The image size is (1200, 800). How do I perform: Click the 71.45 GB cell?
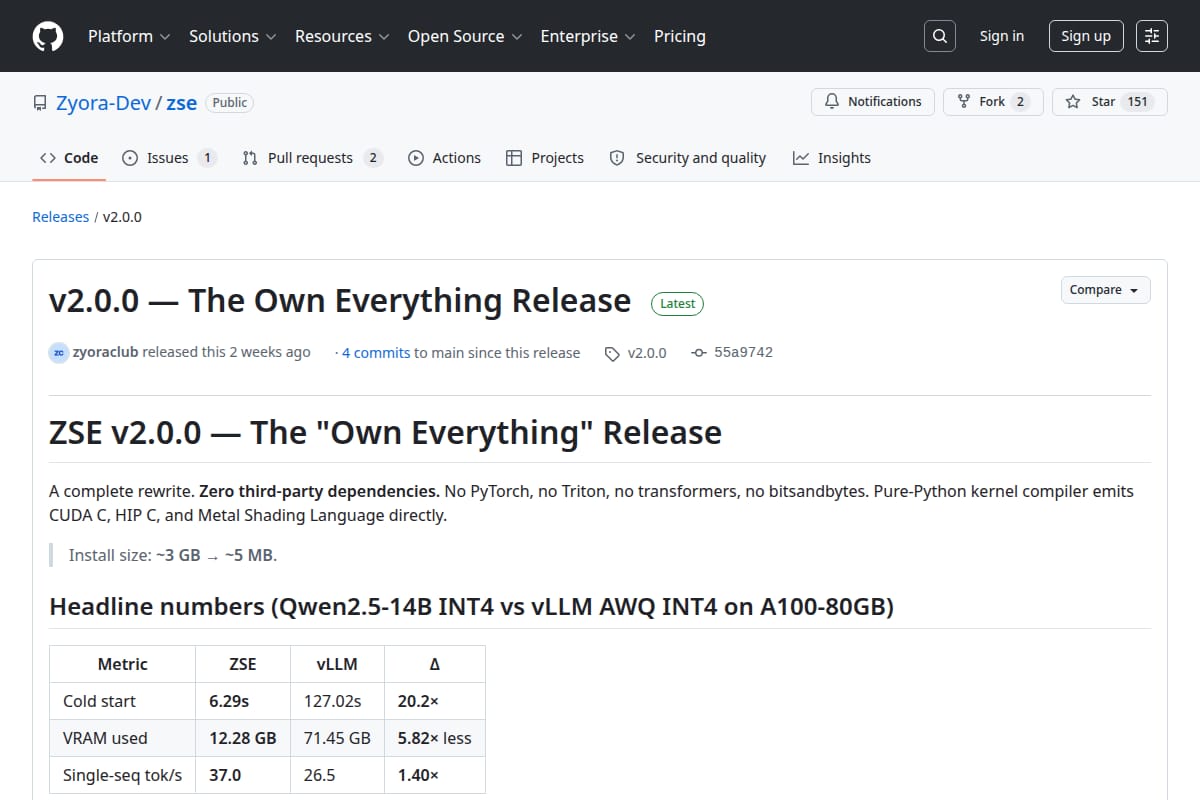pos(337,738)
